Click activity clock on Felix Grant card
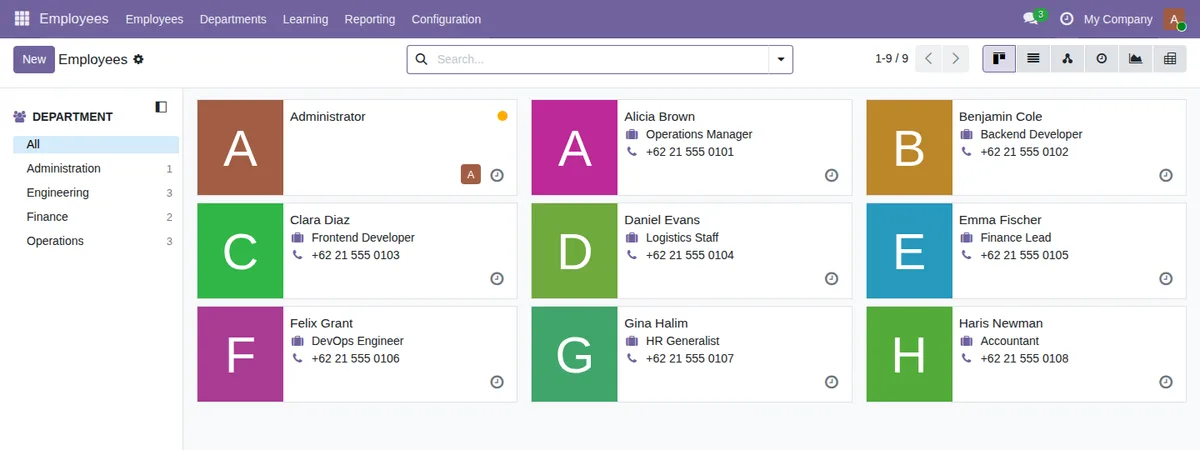 point(497,382)
